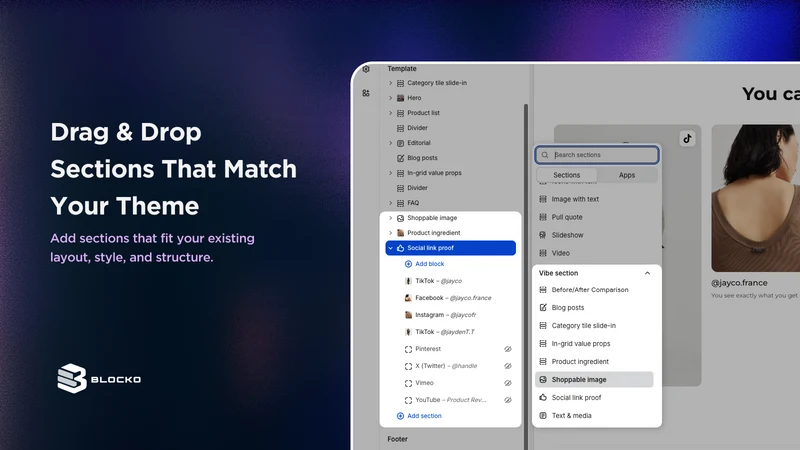Click the FAQ section icon
This screenshot has width=800, height=450.
pos(401,203)
